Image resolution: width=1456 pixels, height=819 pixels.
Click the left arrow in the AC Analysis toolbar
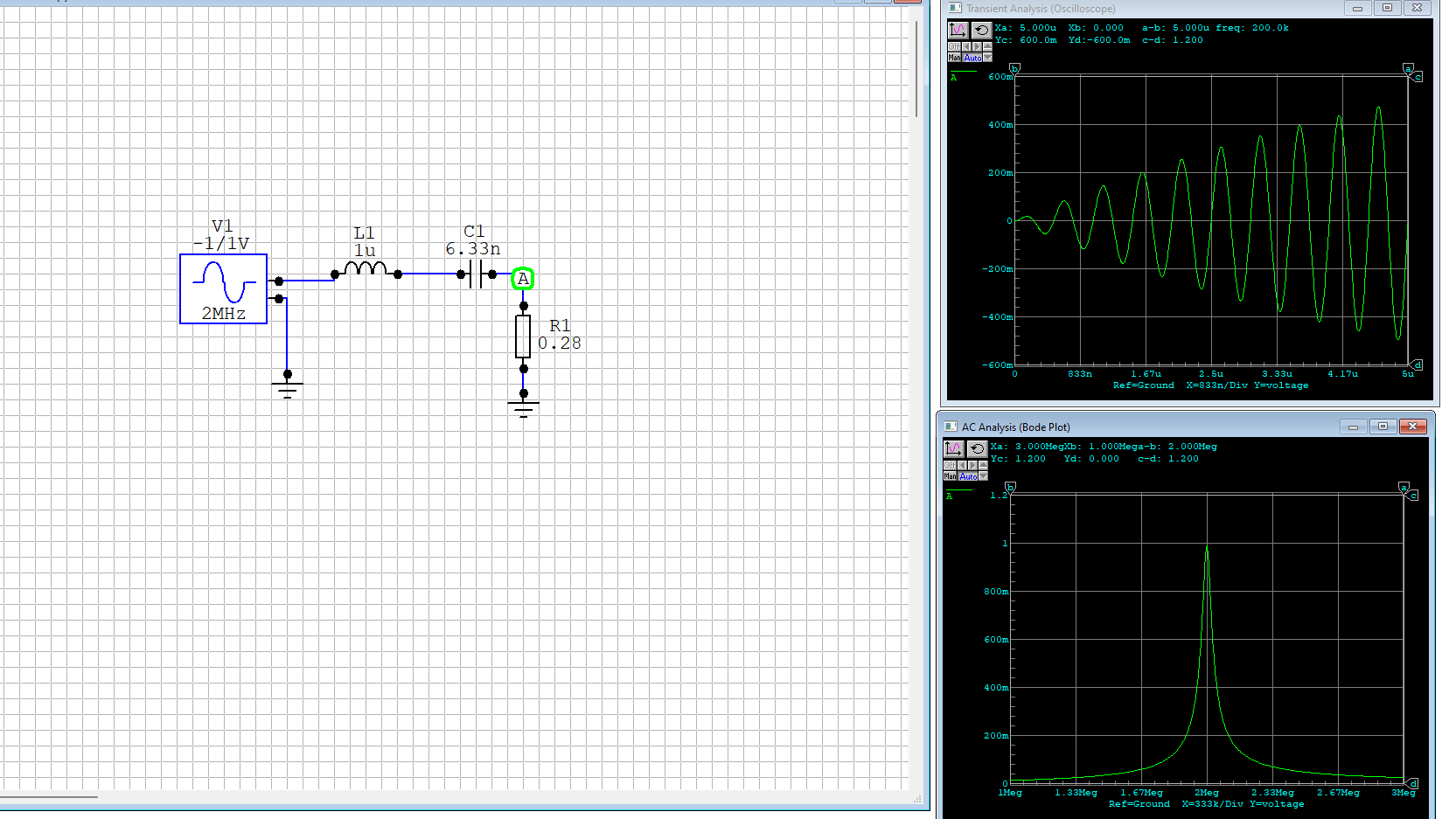[962, 465]
